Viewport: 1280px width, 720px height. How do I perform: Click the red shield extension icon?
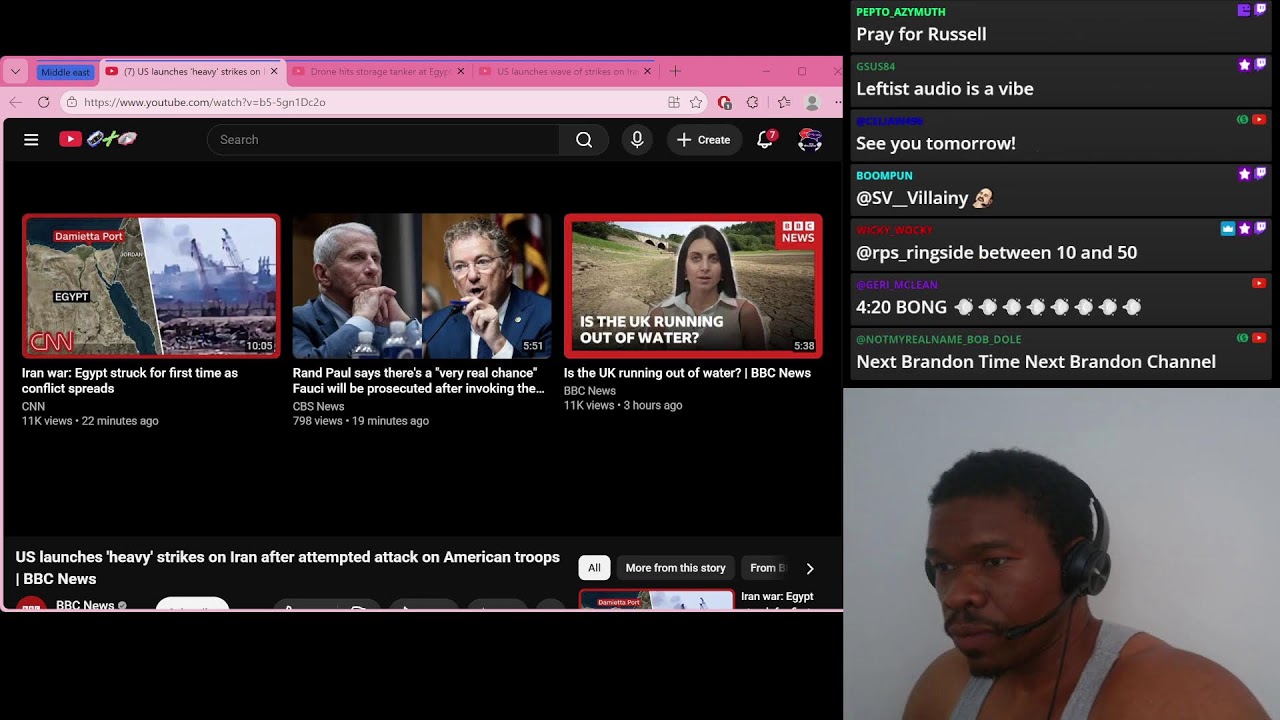tap(725, 102)
